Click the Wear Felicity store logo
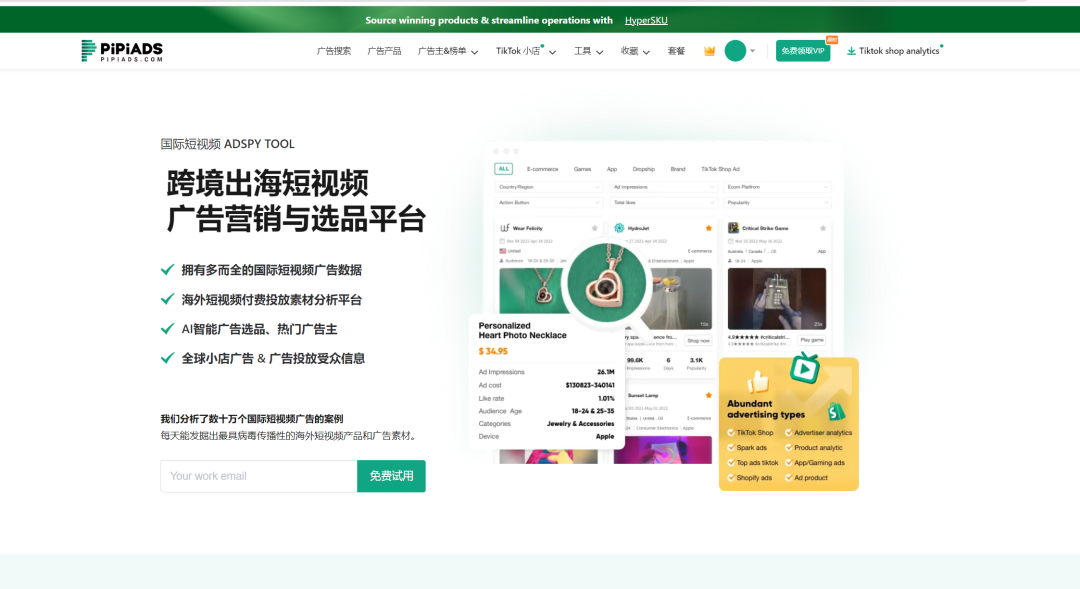1080x589 pixels. coord(505,228)
